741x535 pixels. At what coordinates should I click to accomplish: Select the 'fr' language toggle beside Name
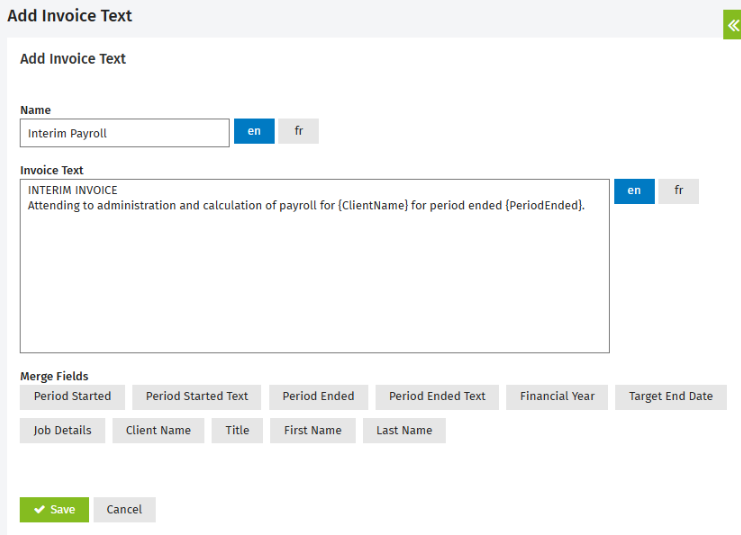tap(299, 131)
